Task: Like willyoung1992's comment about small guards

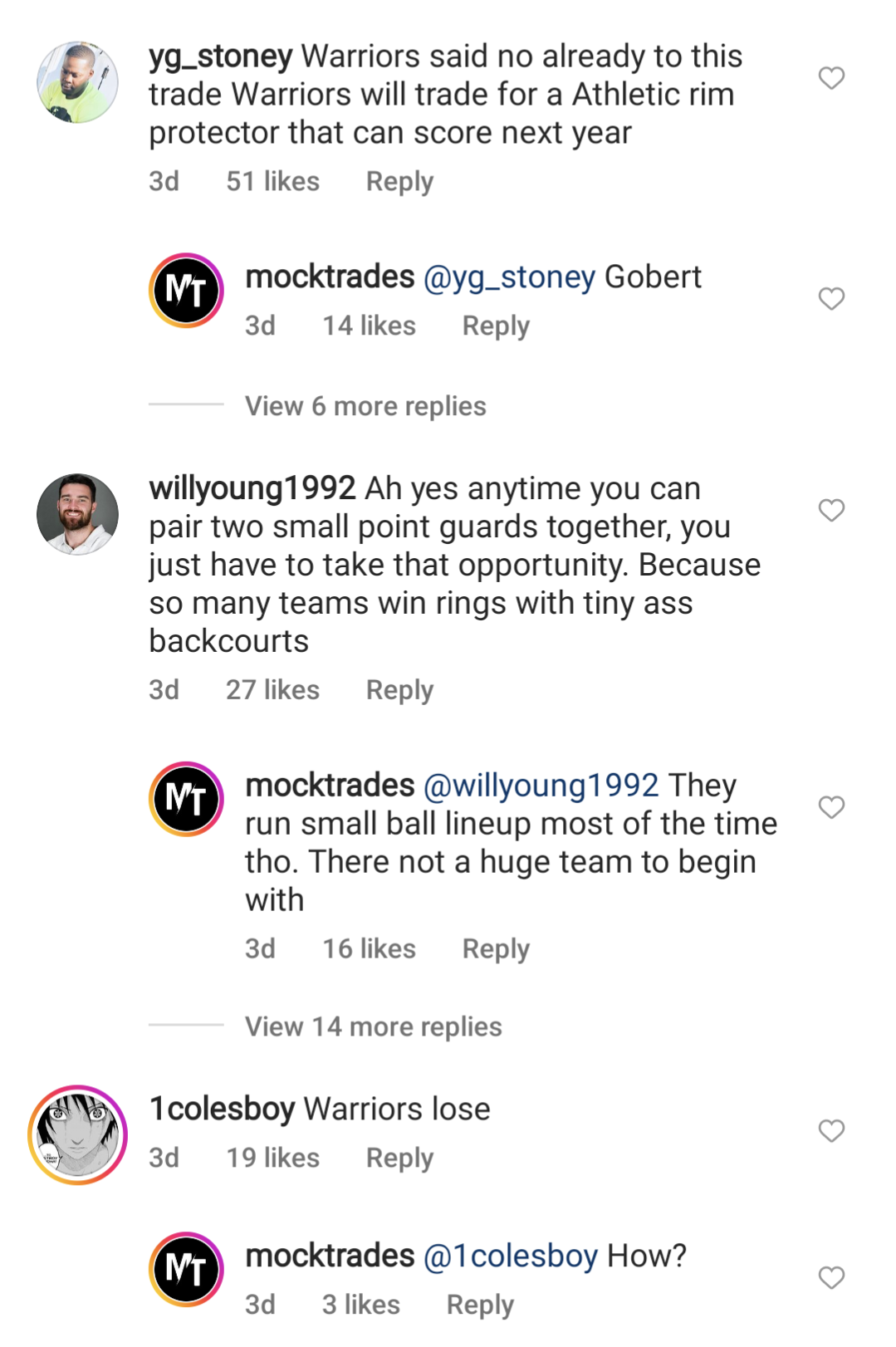Action: click(x=831, y=510)
